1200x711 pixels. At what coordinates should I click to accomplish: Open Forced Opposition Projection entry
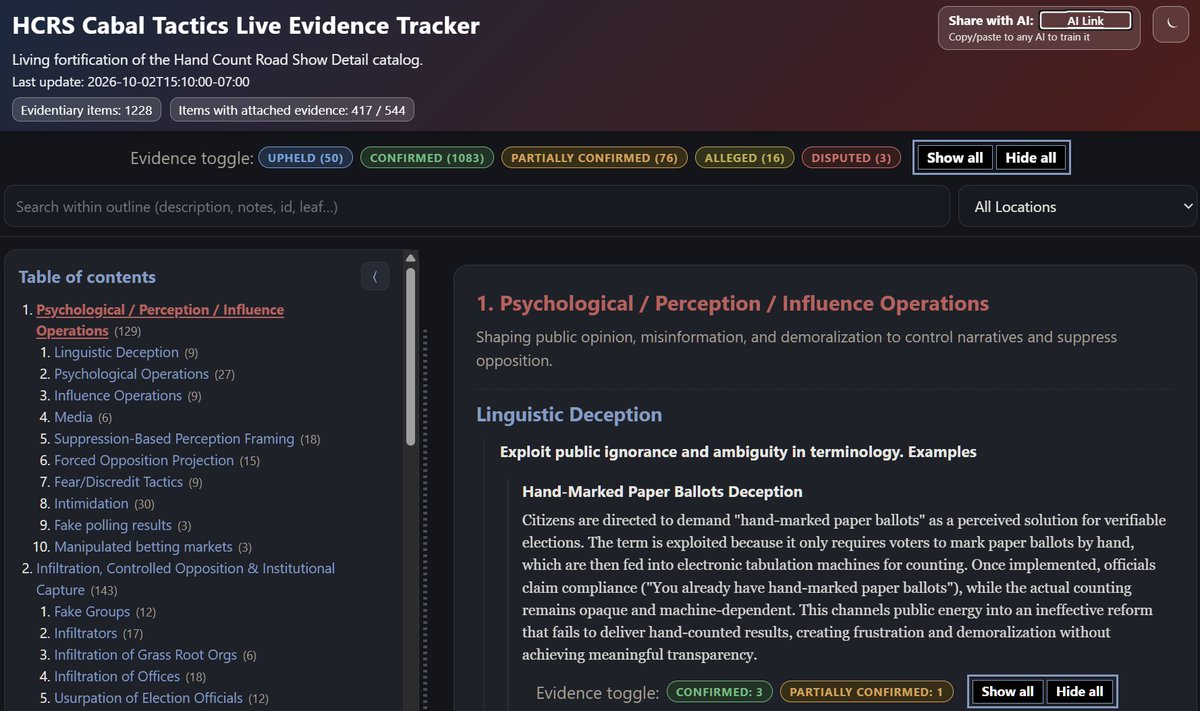click(x=144, y=460)
